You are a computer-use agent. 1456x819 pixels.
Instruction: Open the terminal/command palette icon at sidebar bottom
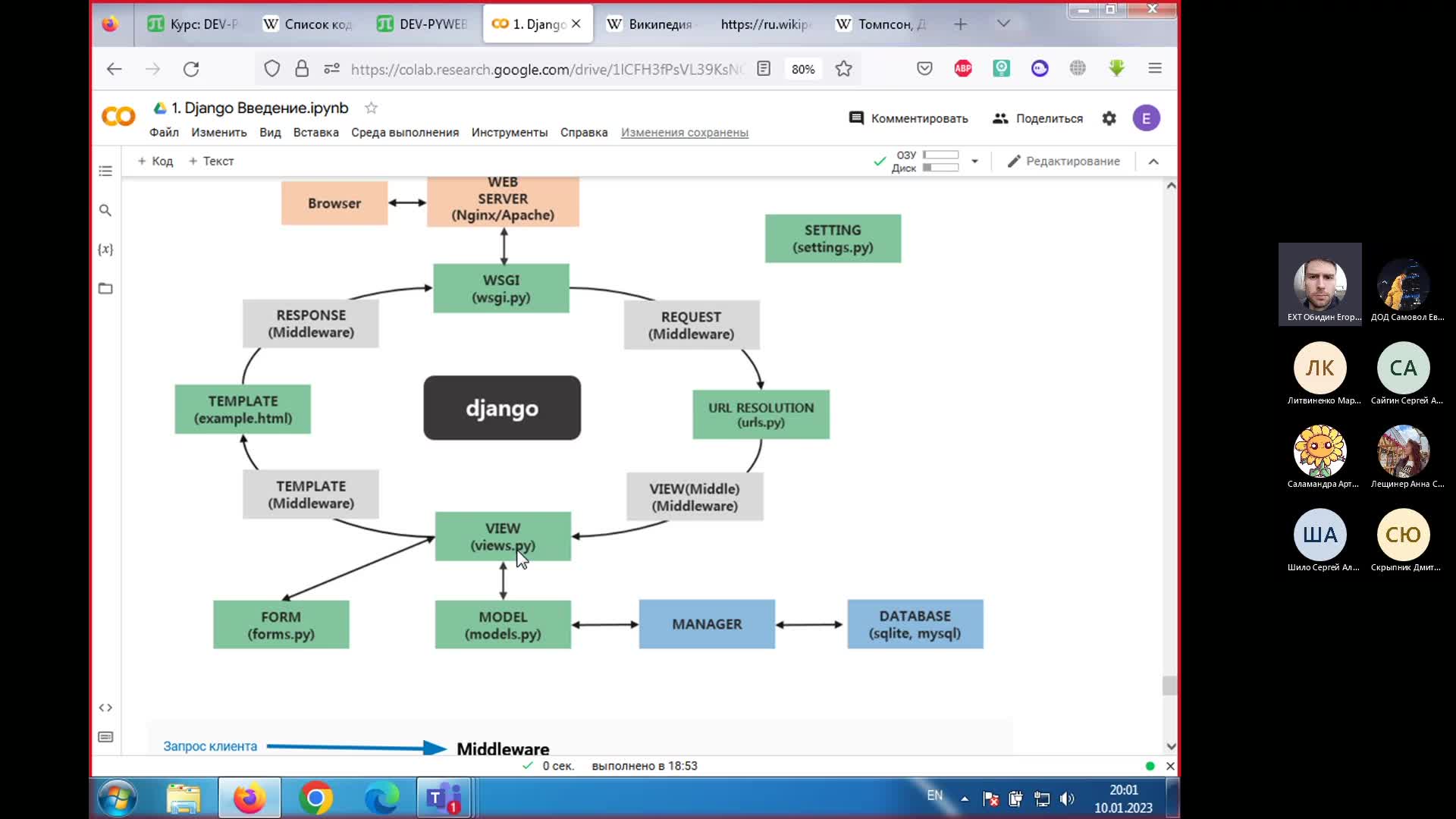105,737
